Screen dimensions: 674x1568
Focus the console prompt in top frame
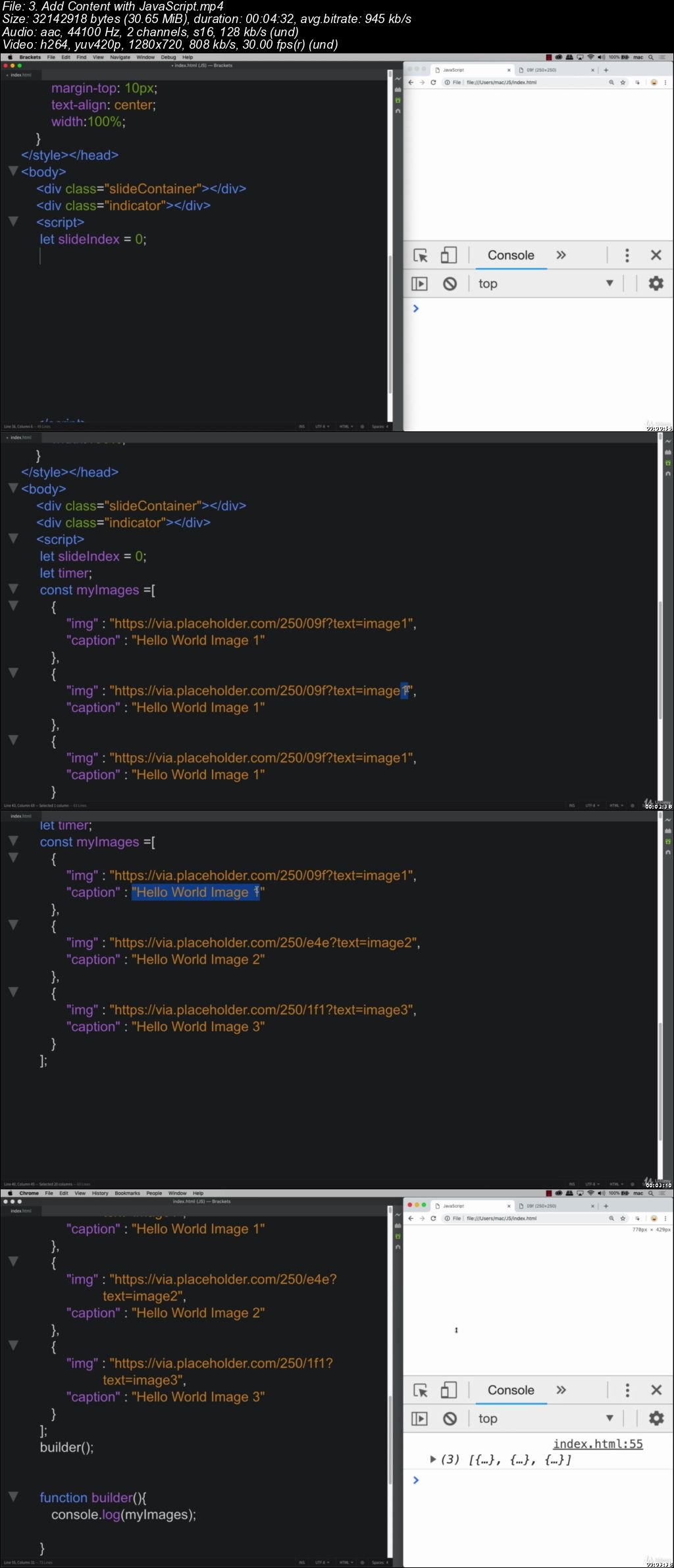point(540,308)
